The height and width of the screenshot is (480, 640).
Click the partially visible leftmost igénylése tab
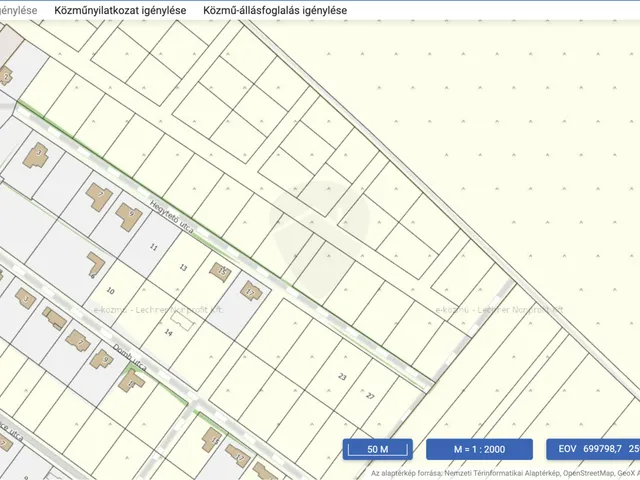pos(18,10)
